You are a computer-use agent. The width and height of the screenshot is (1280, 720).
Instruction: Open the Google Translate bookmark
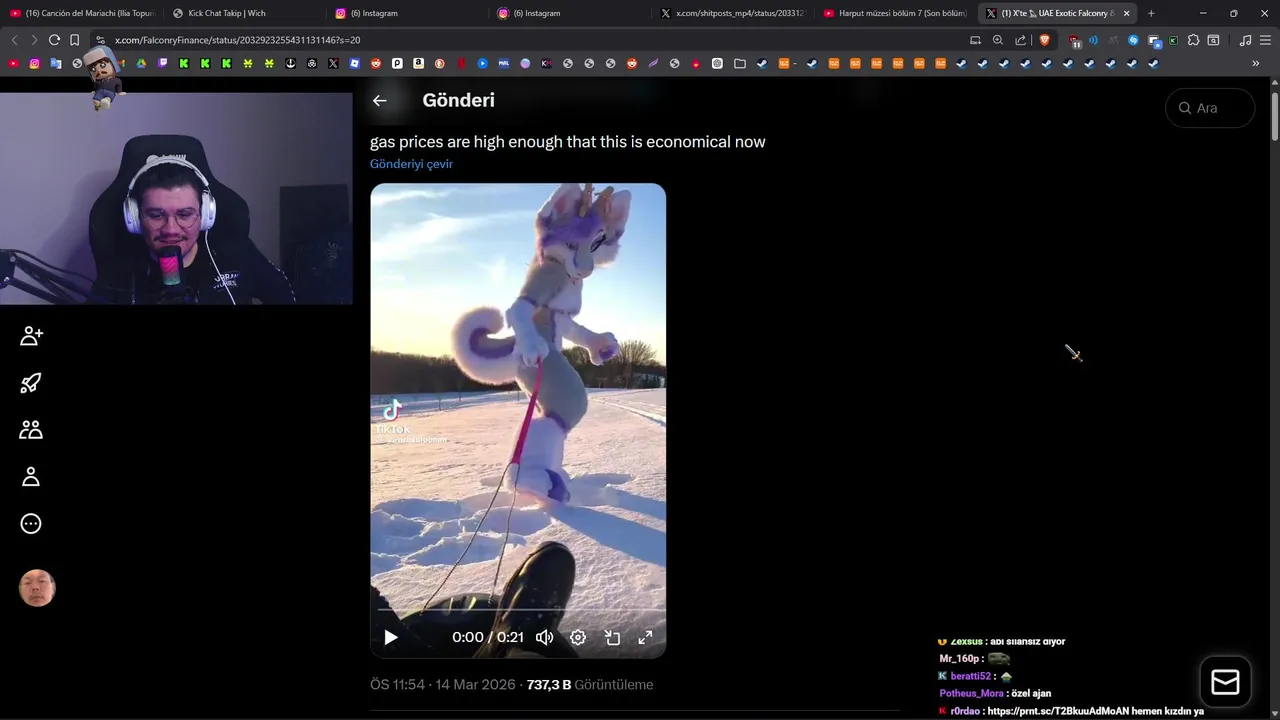tap(56, 63)
